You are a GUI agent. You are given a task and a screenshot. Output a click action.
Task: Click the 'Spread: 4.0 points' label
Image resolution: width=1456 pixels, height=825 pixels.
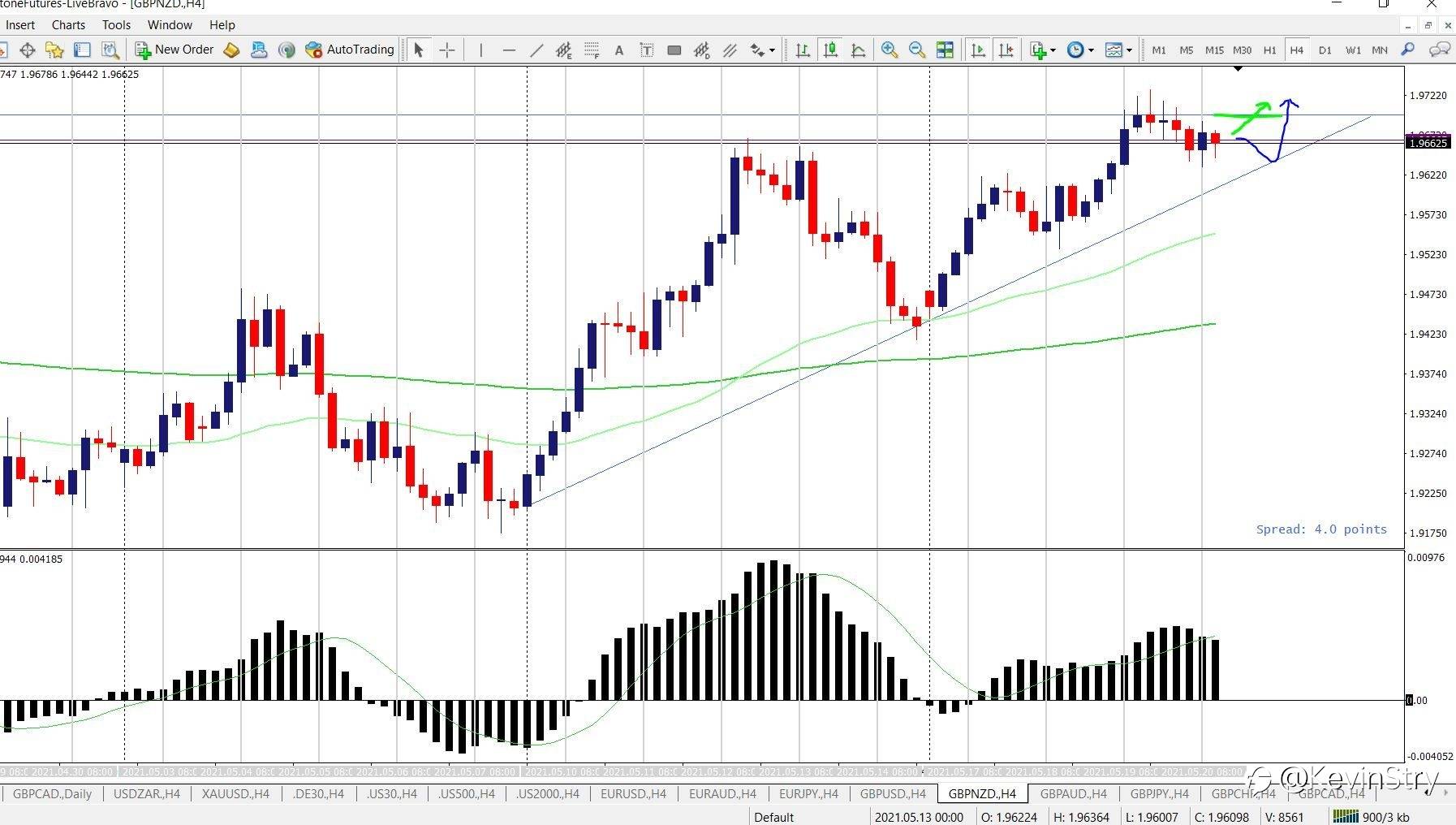pyautogui.click(x=1321, y=529)
